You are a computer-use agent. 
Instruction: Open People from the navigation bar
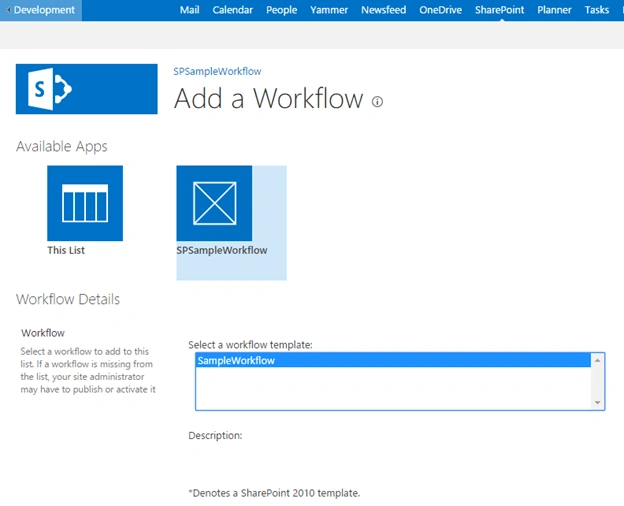pyautogui.click(x=281, y=10)
